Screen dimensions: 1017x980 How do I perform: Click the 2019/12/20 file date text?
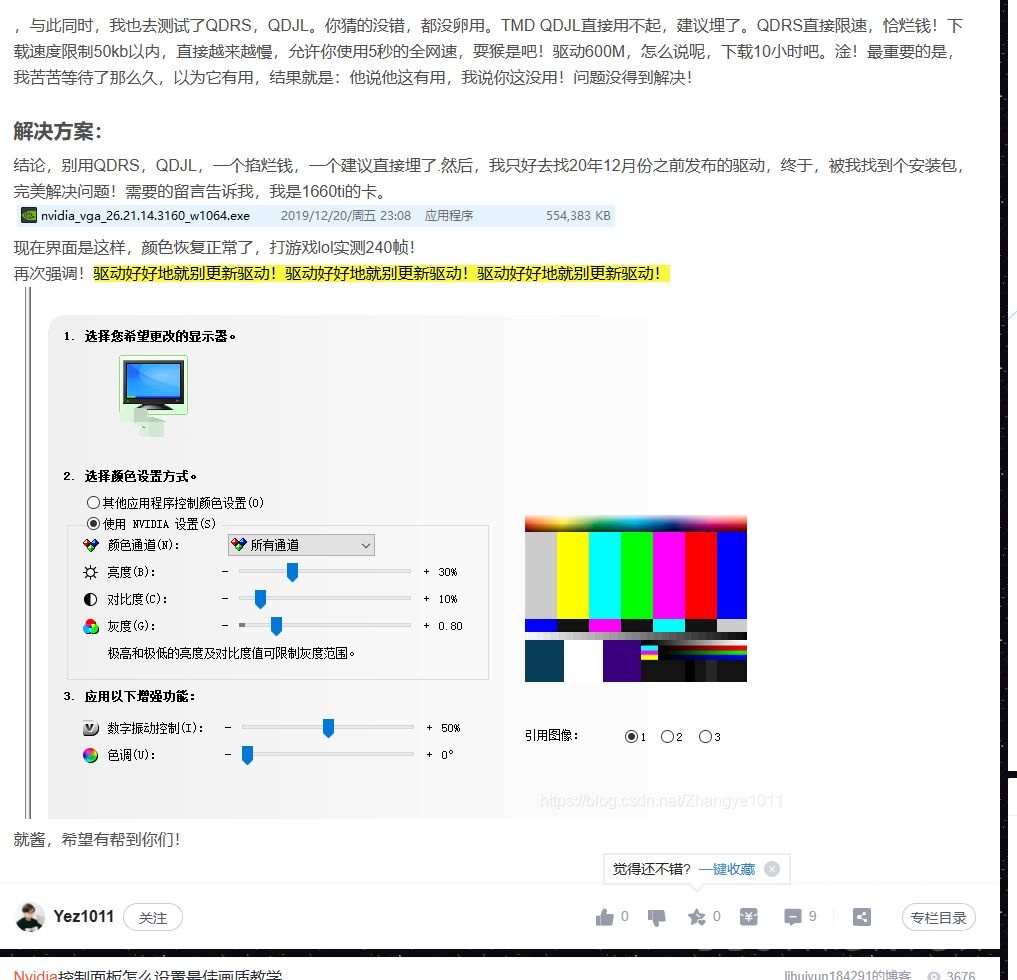pos(346,215)
